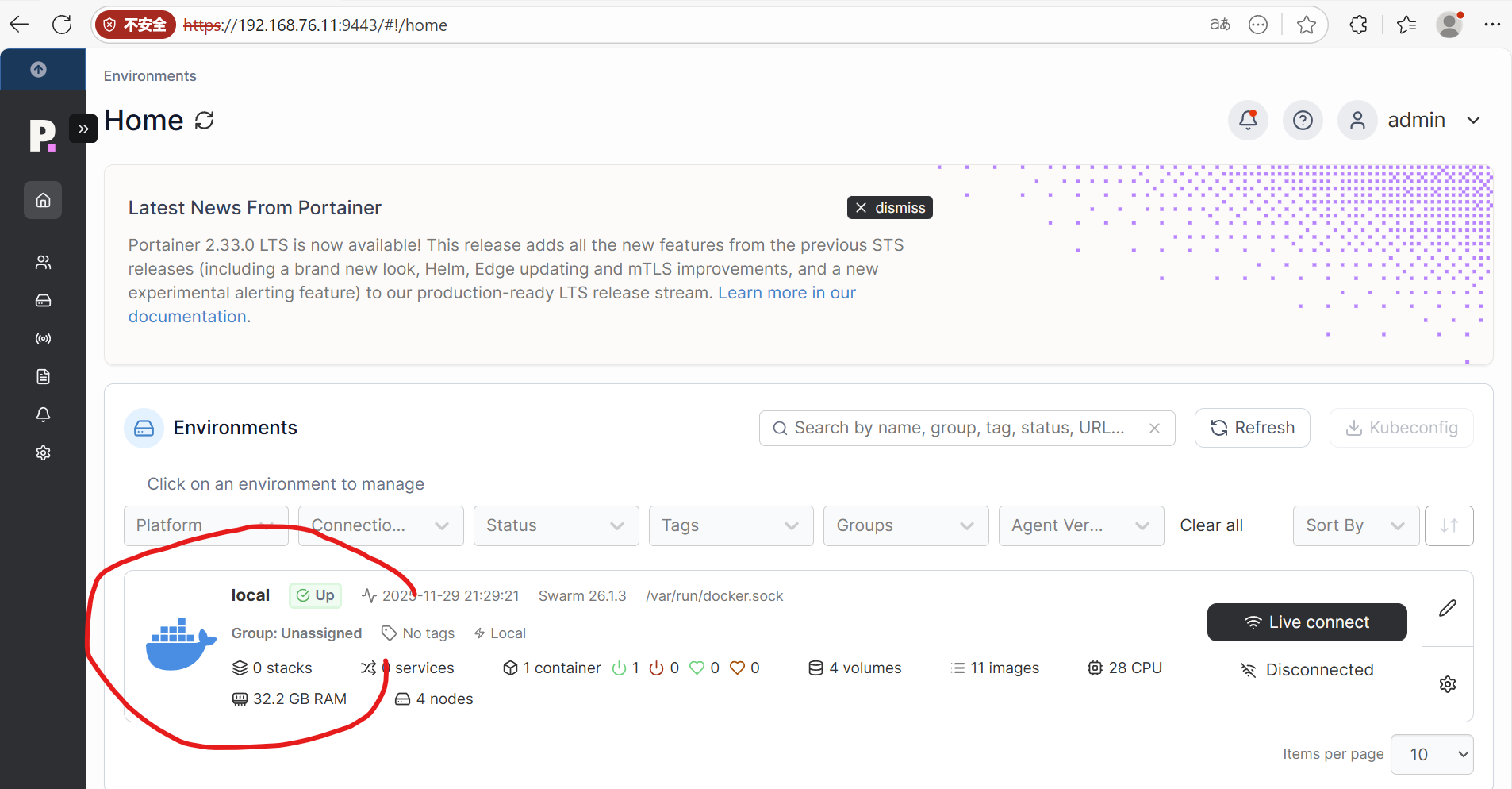
Task: Open Notifications bell in sidebar
Action: [x=43, y=414]
